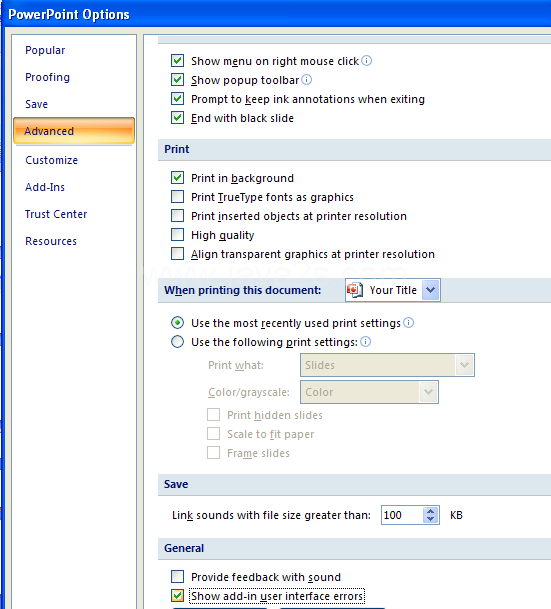Image resolution: width=551 pixels, height=609 pixels.
Task: Select Use the following print settings option
Action: click(x=177, y=342)
